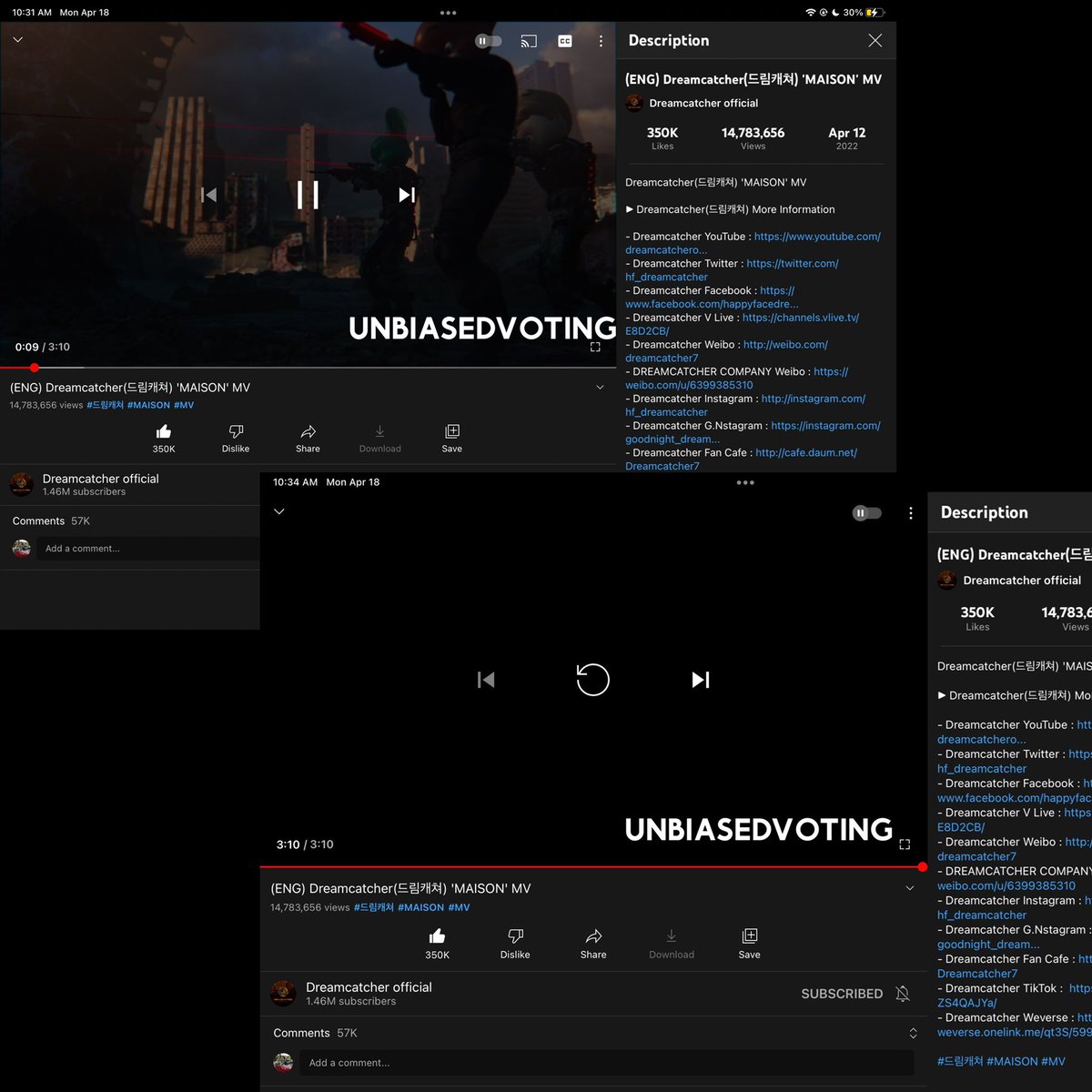The image size is (1092, 1092).
Task: Click the scrubber at end of 3:10 progress bar
Action: [922, 867]
